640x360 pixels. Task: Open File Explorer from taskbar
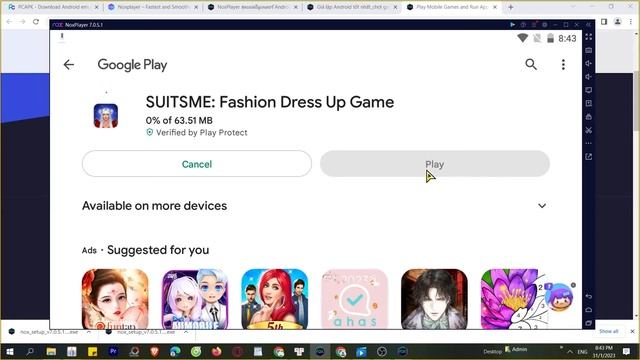point(51,351)
